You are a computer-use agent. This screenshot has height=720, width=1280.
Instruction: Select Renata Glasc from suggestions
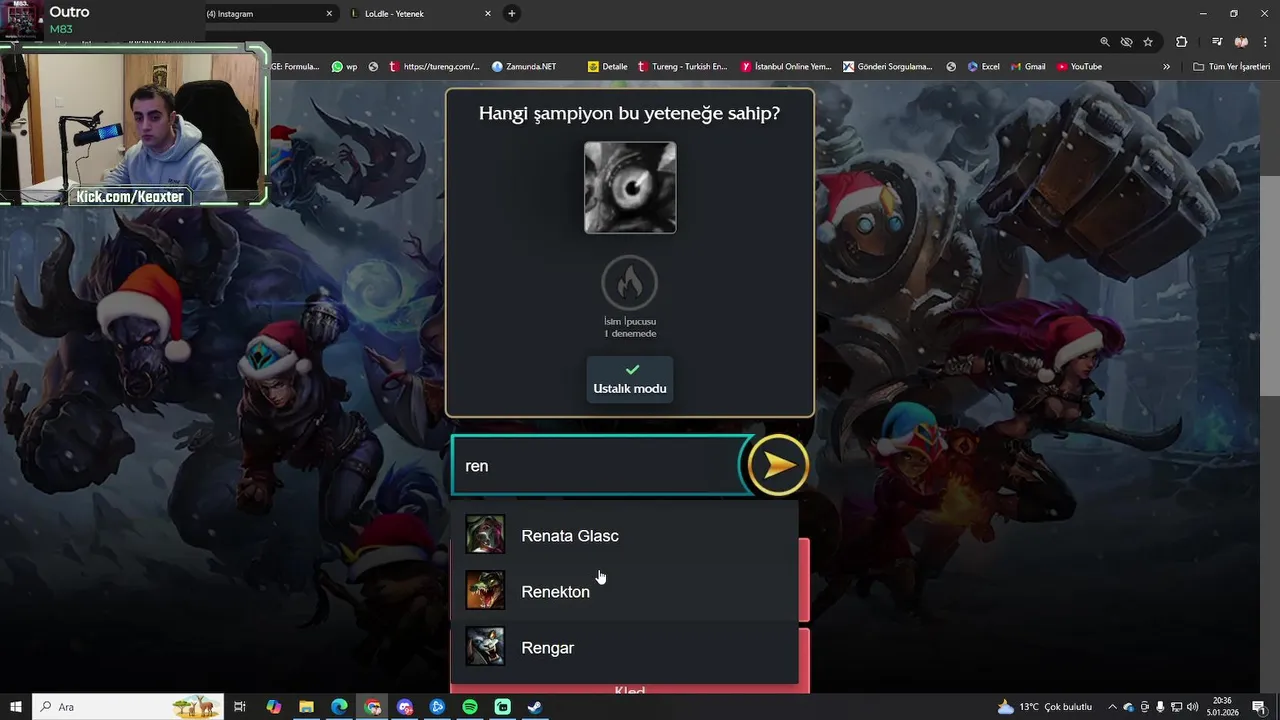(x=625, y=536)
